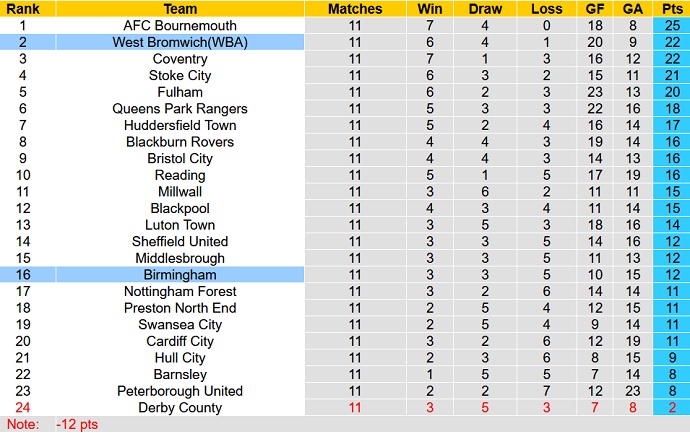Open the AFC Bournemouth team link
The width and height of the screenshot is (690, 434).
coord(180,25)
